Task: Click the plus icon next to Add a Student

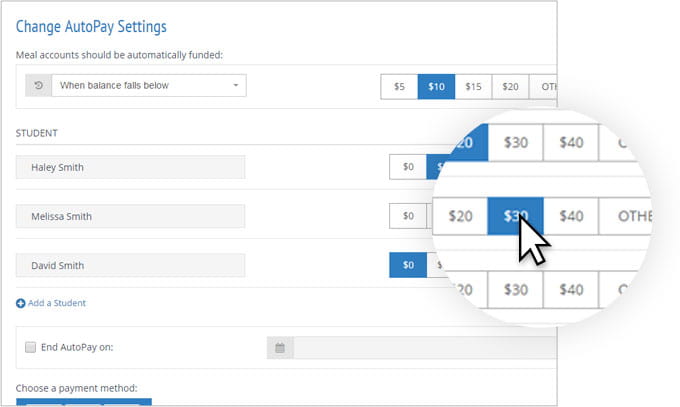Action: point(20,303)
